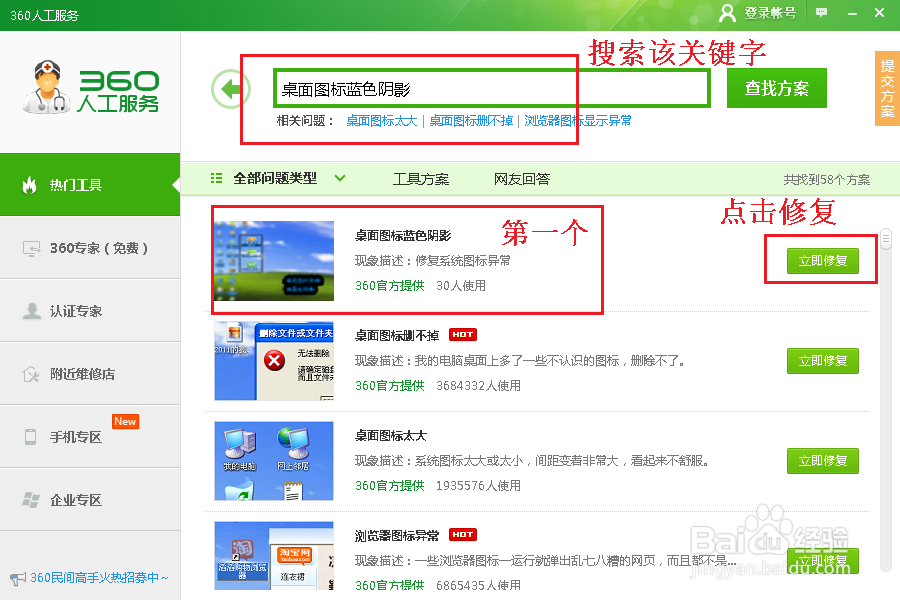Click the 360人工服务 doctor logo

click(91, 87)
